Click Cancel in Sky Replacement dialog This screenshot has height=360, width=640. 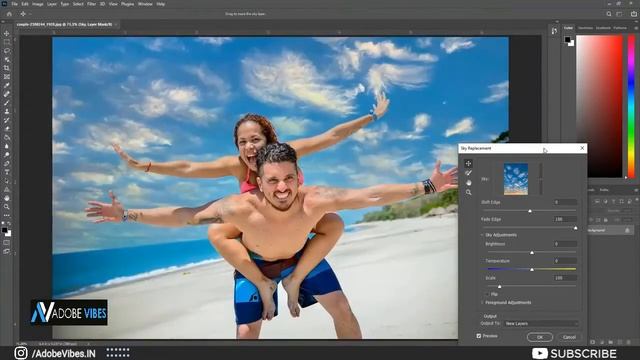(569, 337)
